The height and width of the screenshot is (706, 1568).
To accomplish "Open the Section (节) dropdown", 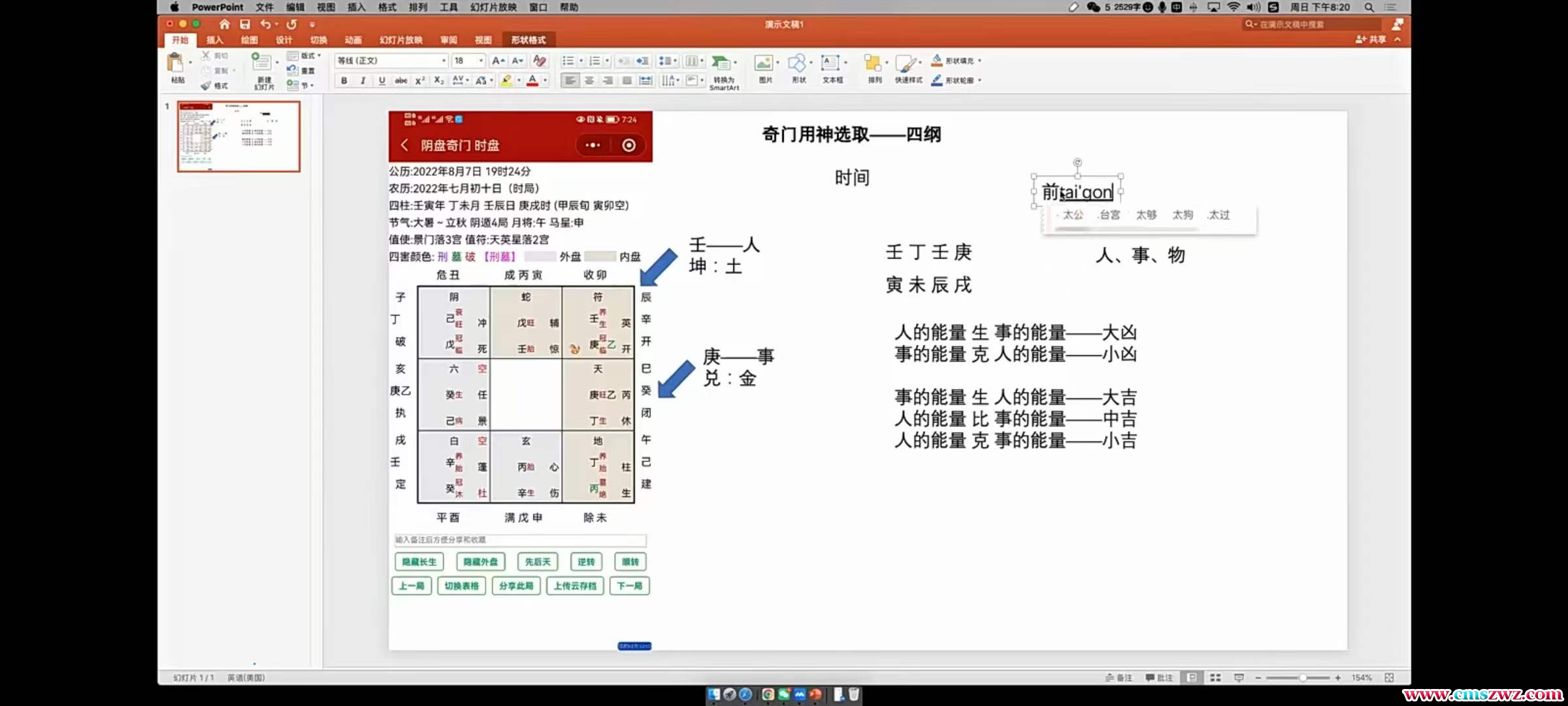I will click(301, 85).
